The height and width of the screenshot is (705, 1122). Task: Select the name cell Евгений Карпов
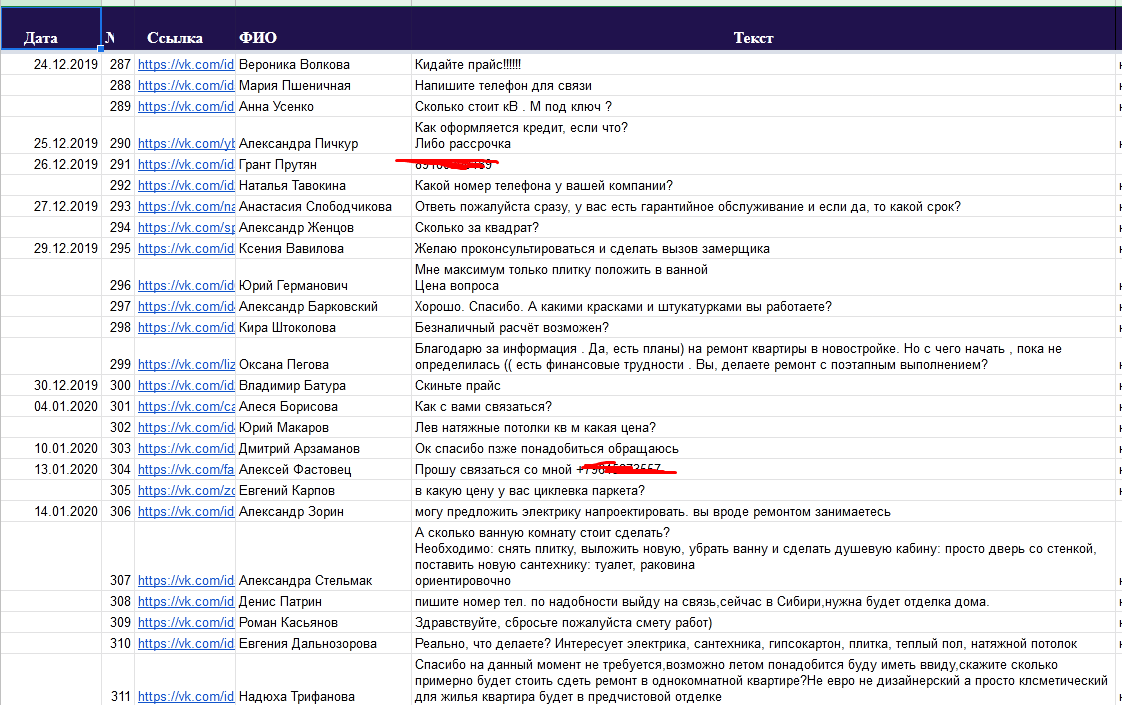[323, 490]
